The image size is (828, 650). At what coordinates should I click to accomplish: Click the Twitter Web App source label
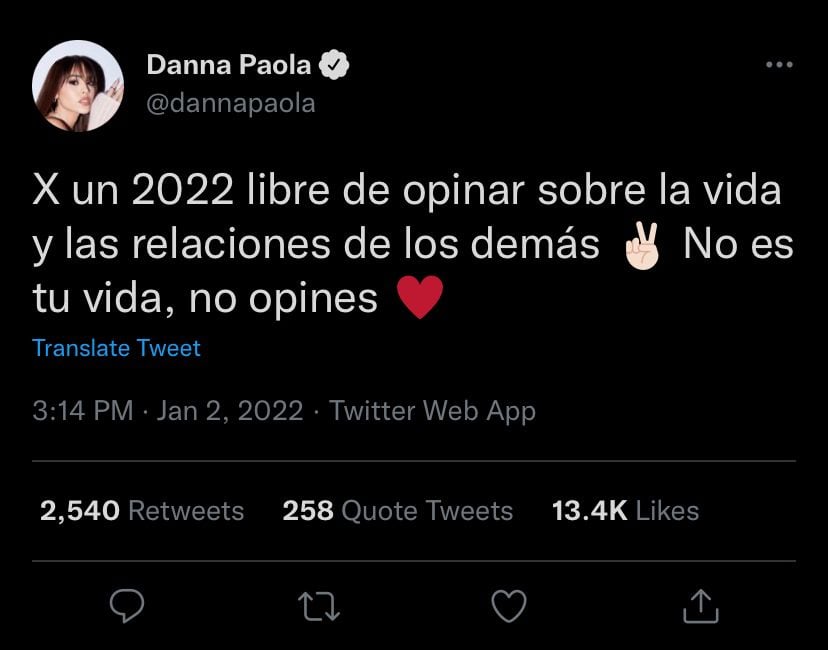click(432, 411)
